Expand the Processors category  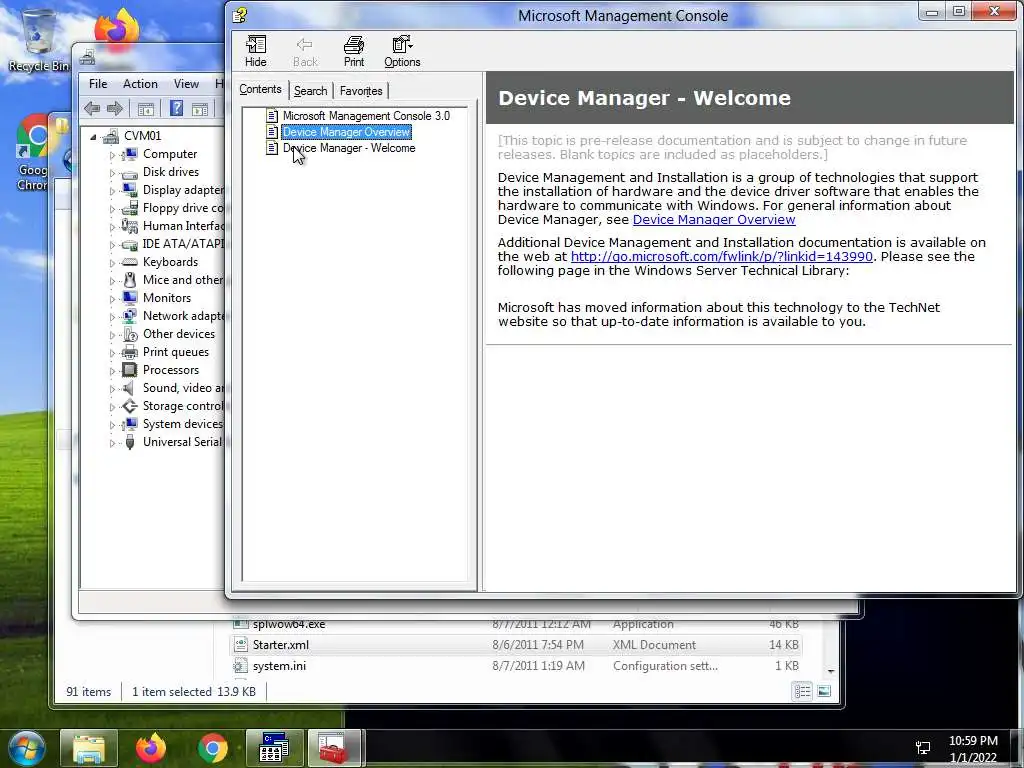pyautogui.click(x=112, y=371)
